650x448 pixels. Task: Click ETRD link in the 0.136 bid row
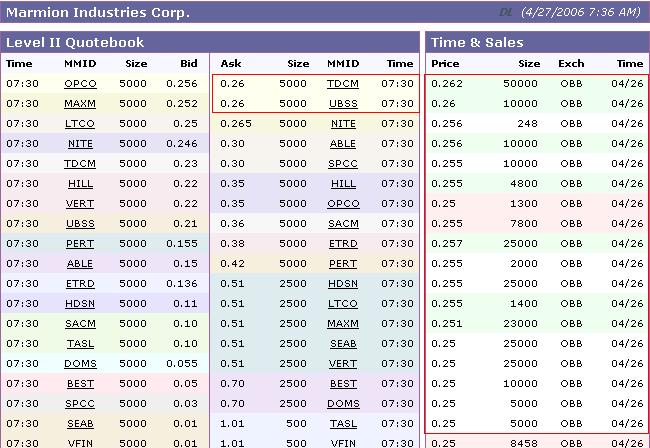click(80, 284)
